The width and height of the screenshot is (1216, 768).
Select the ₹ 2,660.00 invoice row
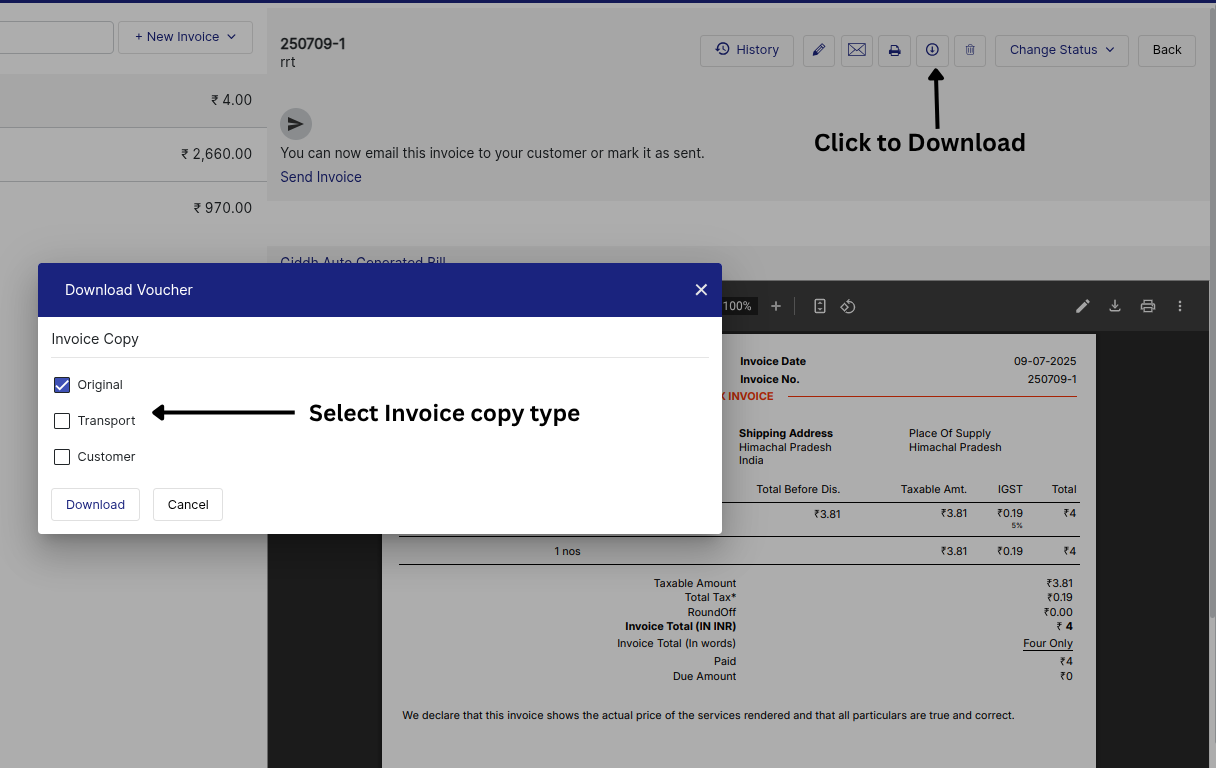pos(133,154)
